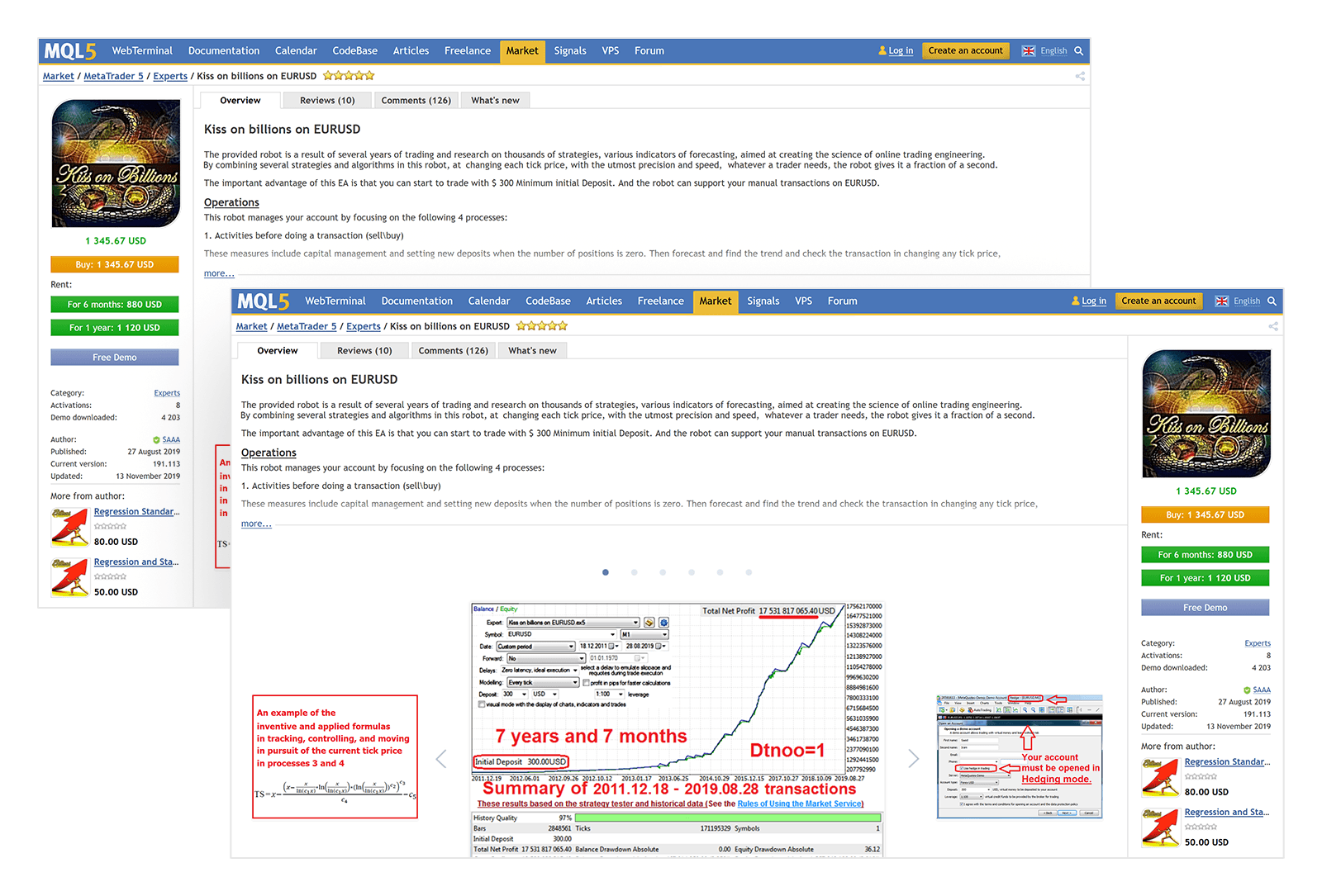Screen dimensions: 1322x896
Task: Open the Hedging mode account screenshot thumbnail
Action: point(1020,756)
